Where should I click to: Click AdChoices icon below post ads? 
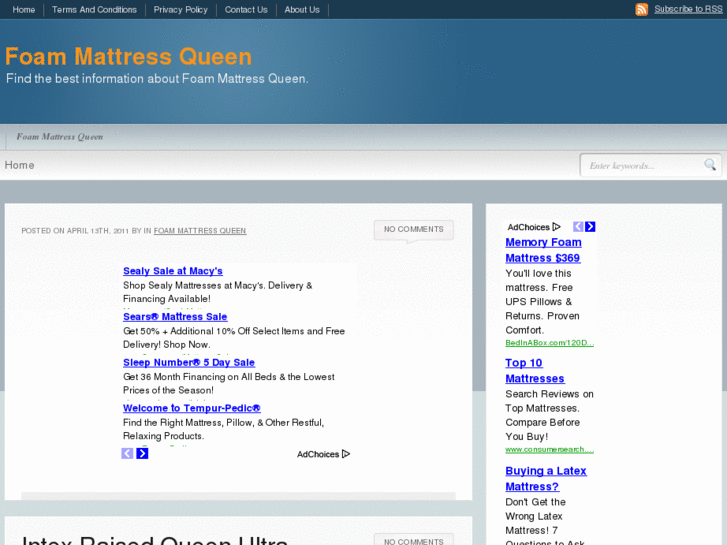346,454
